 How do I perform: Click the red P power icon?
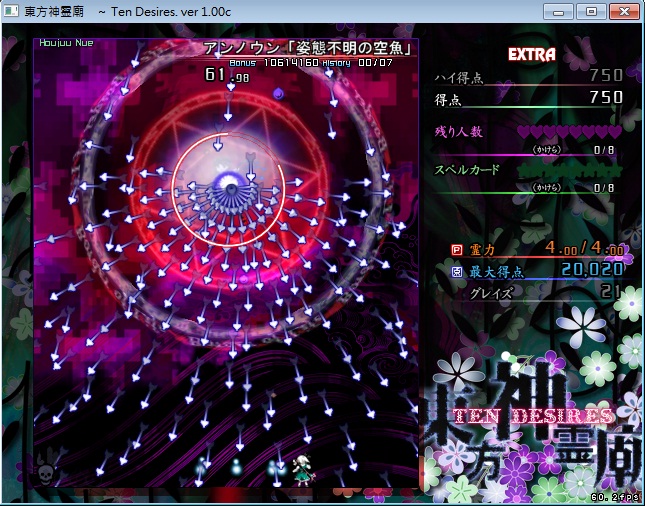click(457, 249)
